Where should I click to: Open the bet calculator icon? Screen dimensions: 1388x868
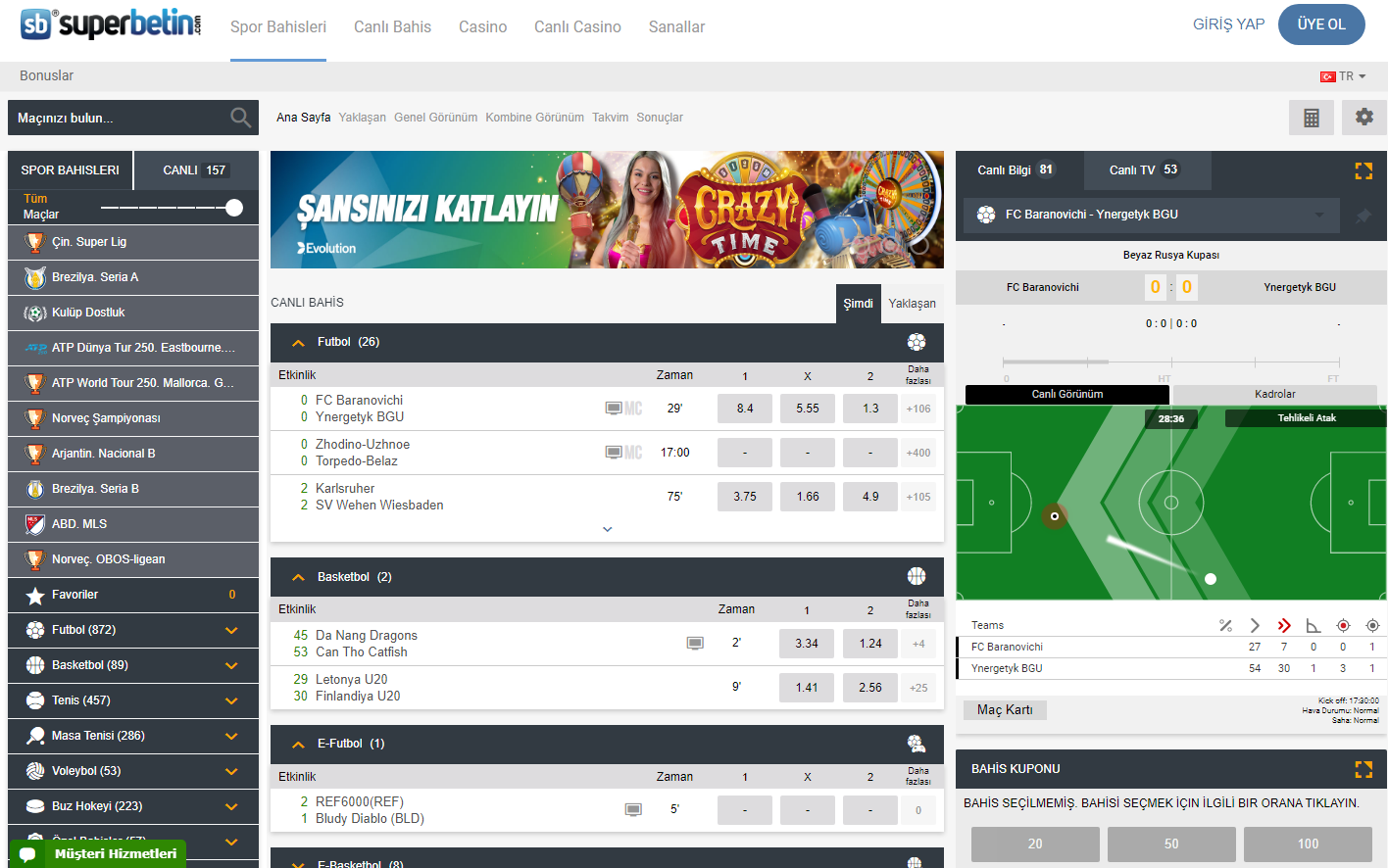pos(1312,118)
